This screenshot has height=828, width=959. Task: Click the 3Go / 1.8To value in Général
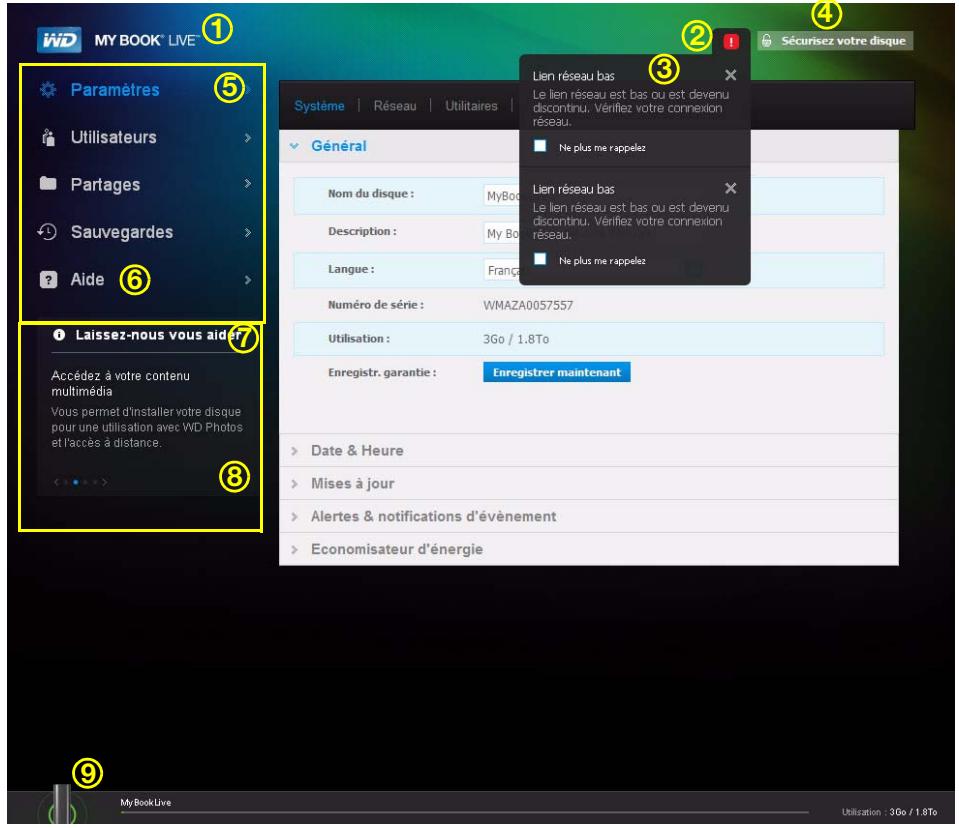tap(516, 339)
